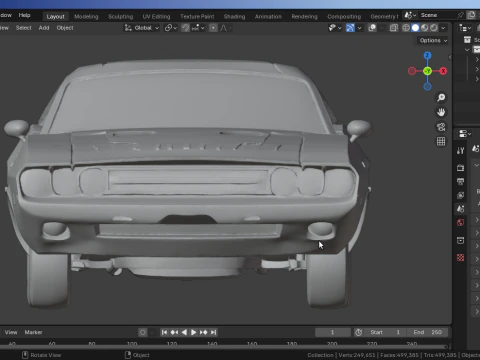Image resolution: width=480 pixels, height=360 pixels.
Task: Toggle the camera view icon
Action: point(441,127)
